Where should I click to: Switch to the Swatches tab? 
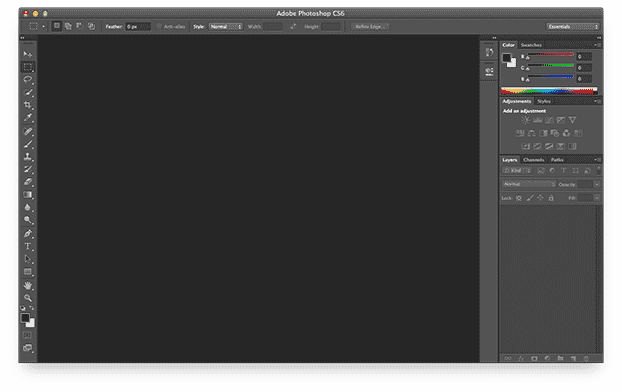[x=531, y=45]
